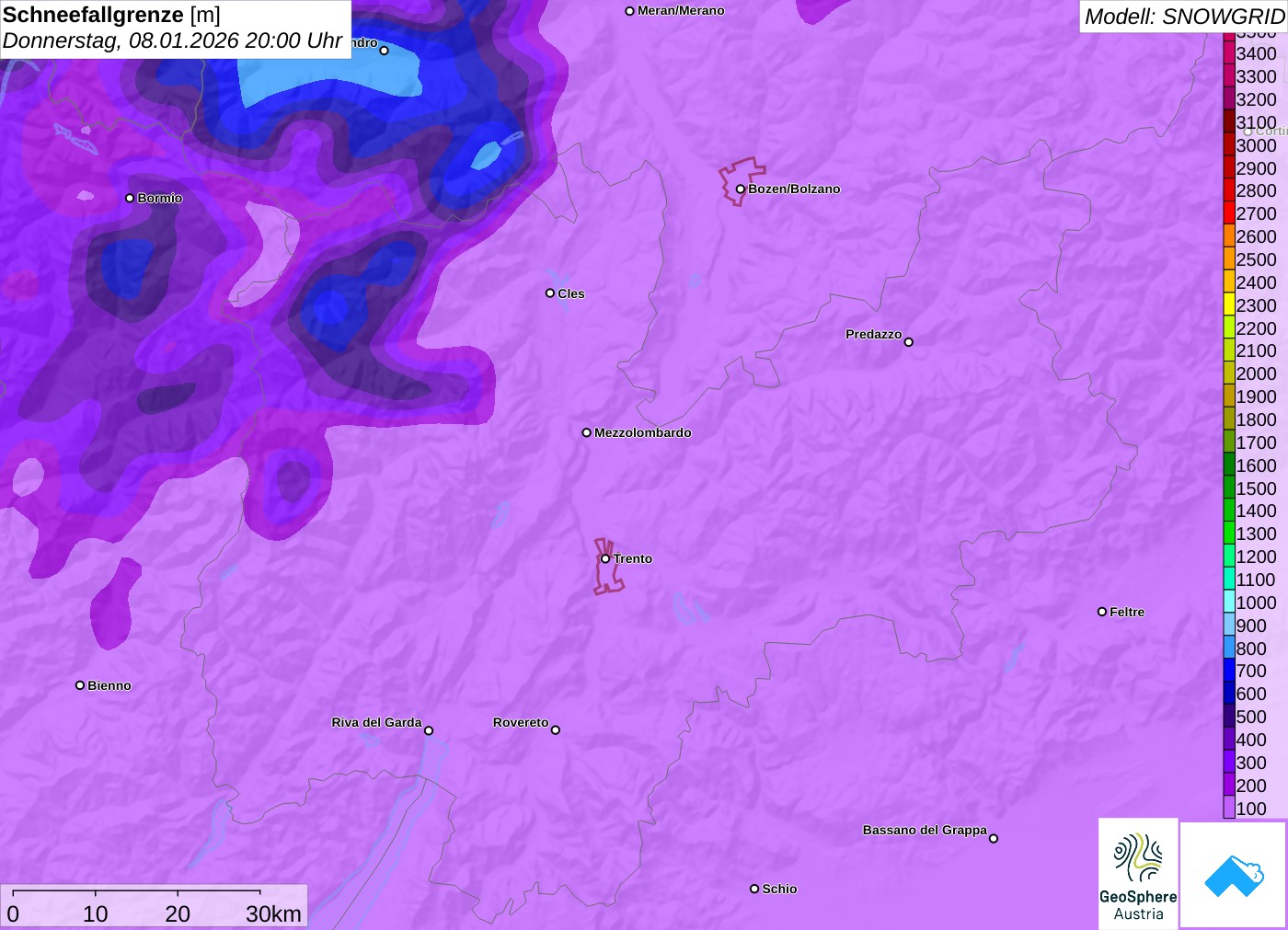Pick the violet legend swatch beside 300
Image resolution: width=1288 pixels, height=930 pixels.
1229,763
